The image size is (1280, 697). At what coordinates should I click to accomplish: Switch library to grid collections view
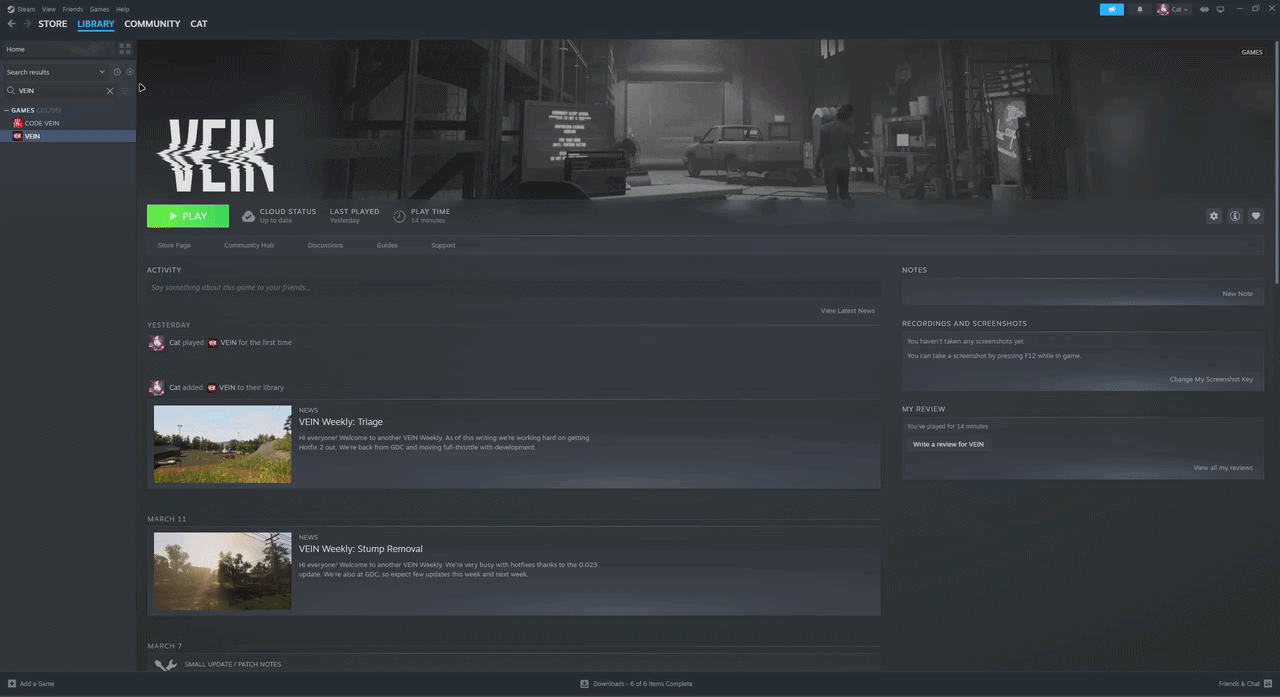tap(125, 48)
